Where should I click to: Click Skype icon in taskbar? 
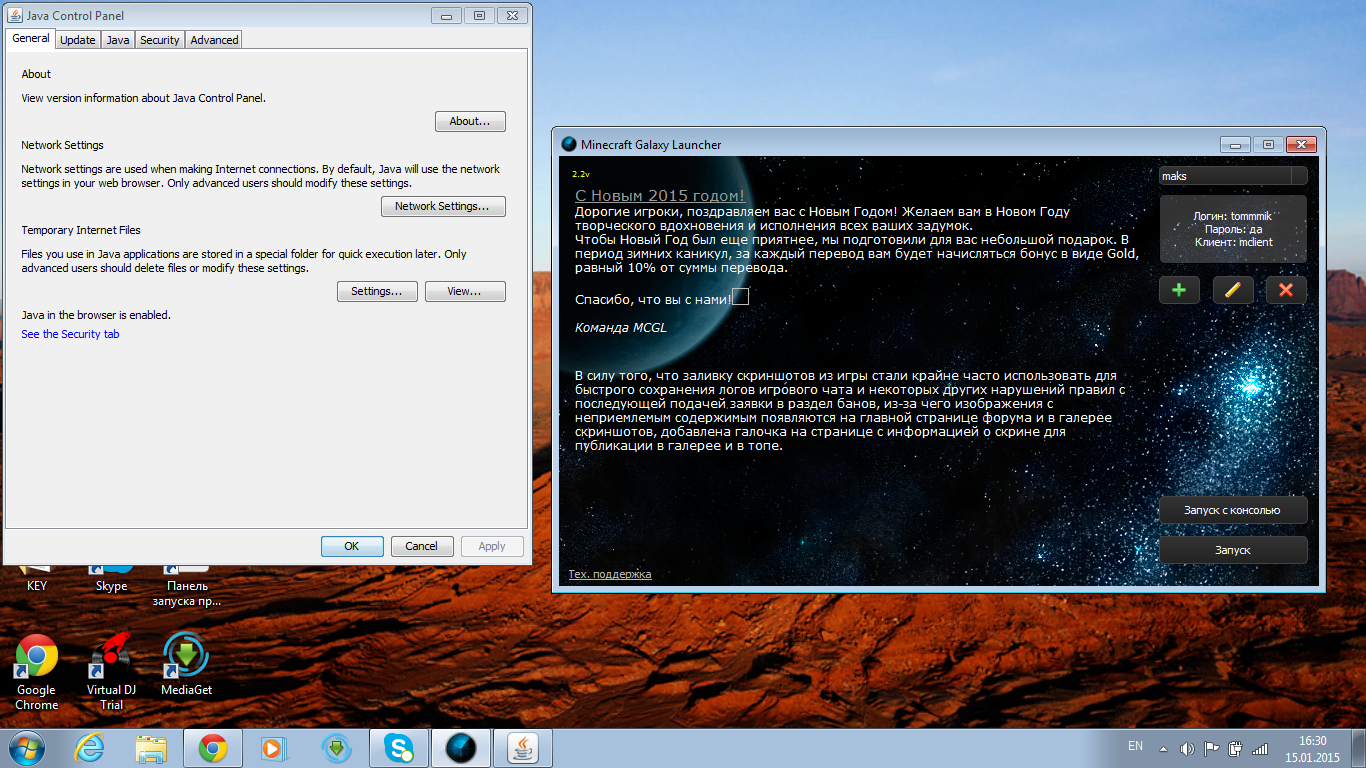(399, 748)
